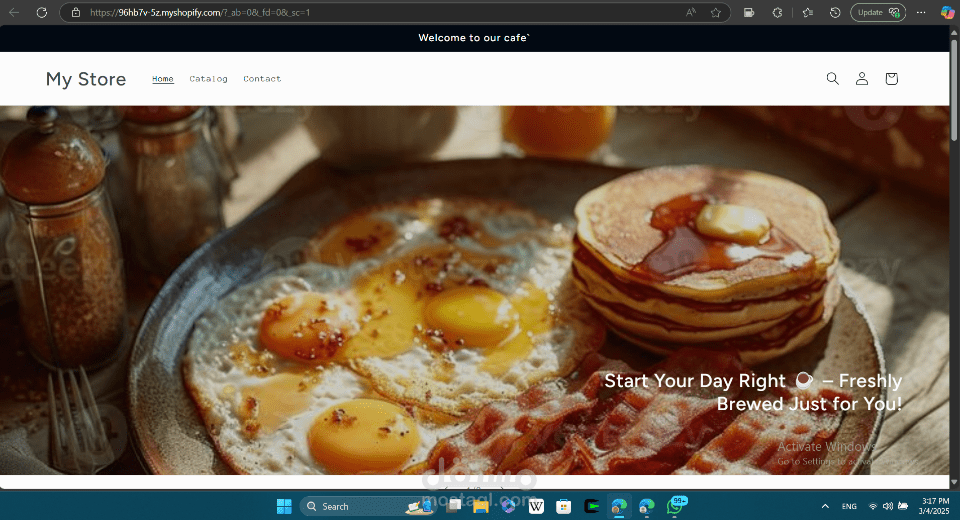Screen dimensions: 960x520
Task: Click the browser Update button
Action: click(x=878, y=12)
